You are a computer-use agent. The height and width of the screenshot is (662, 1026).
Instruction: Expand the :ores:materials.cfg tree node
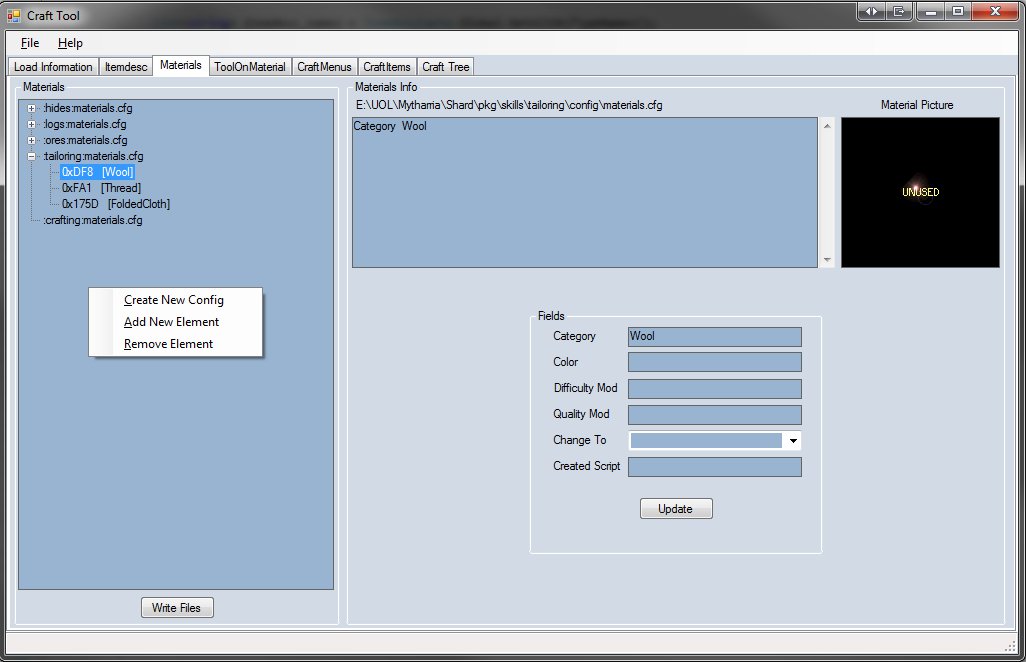(x=32, y=140)
